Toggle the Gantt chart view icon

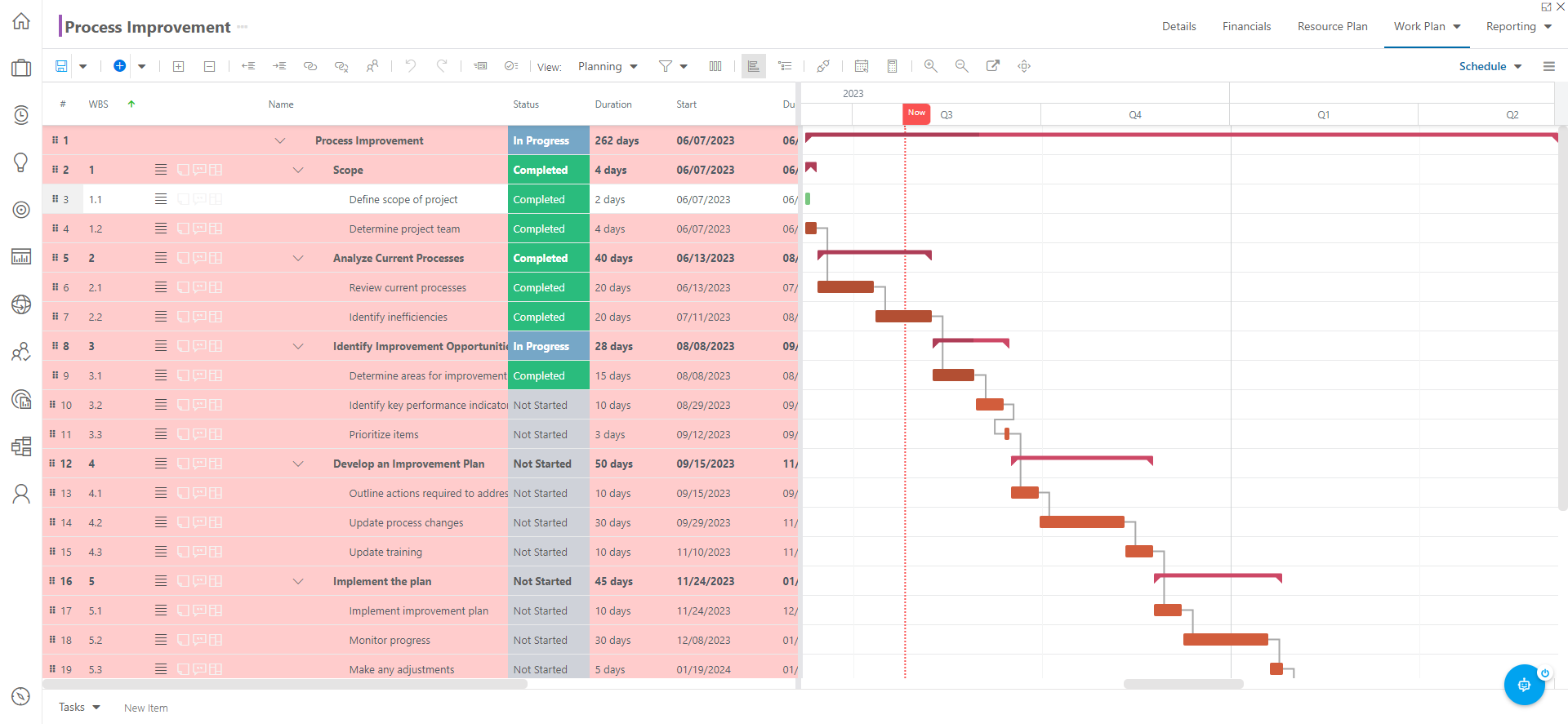coord(754,66)
